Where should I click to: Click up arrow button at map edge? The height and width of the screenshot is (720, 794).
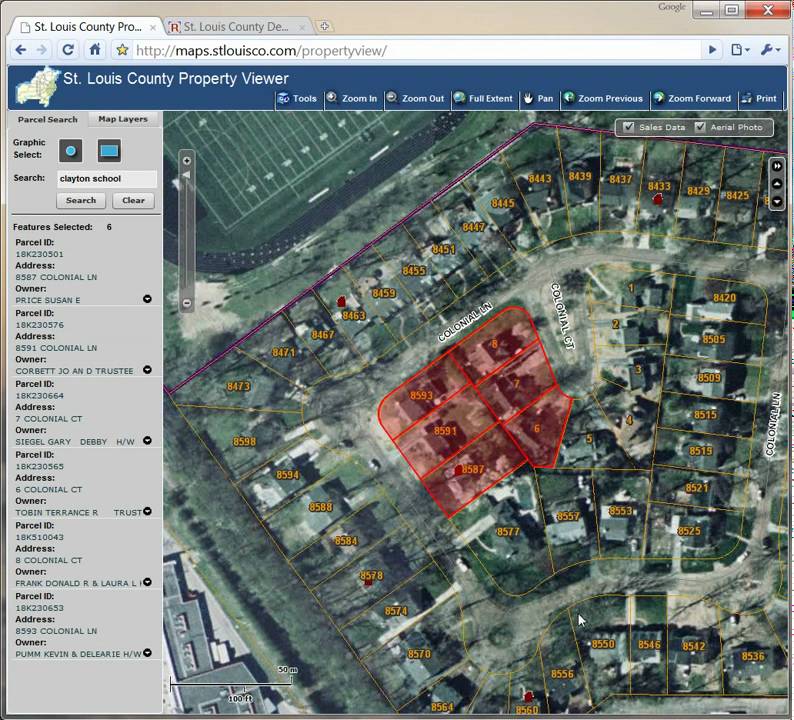pos(777,184)
